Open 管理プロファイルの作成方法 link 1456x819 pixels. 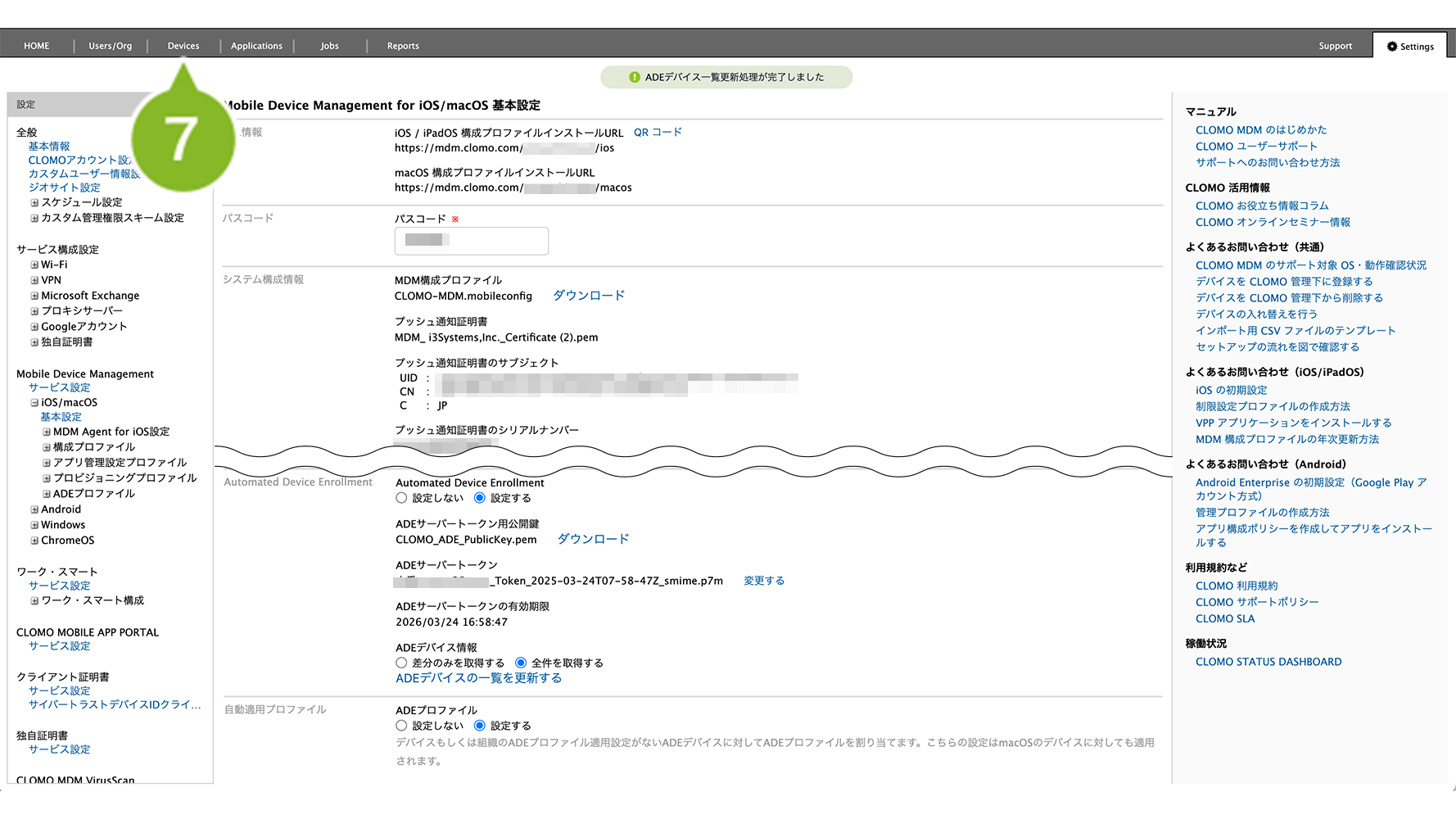[x=1263, y=513]
